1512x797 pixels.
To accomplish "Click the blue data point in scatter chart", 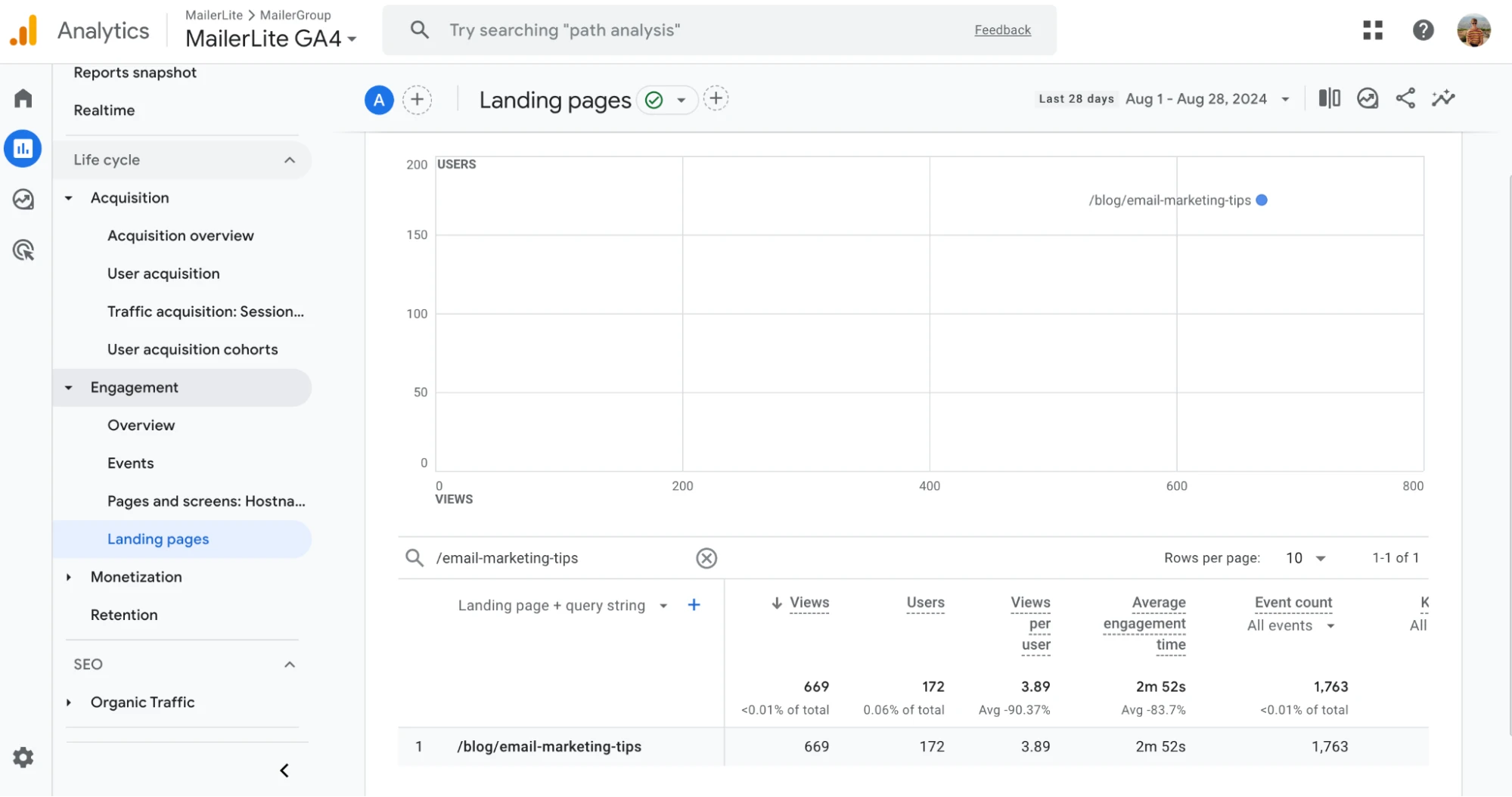I will pyautogui.click(x=1261, y=200).
